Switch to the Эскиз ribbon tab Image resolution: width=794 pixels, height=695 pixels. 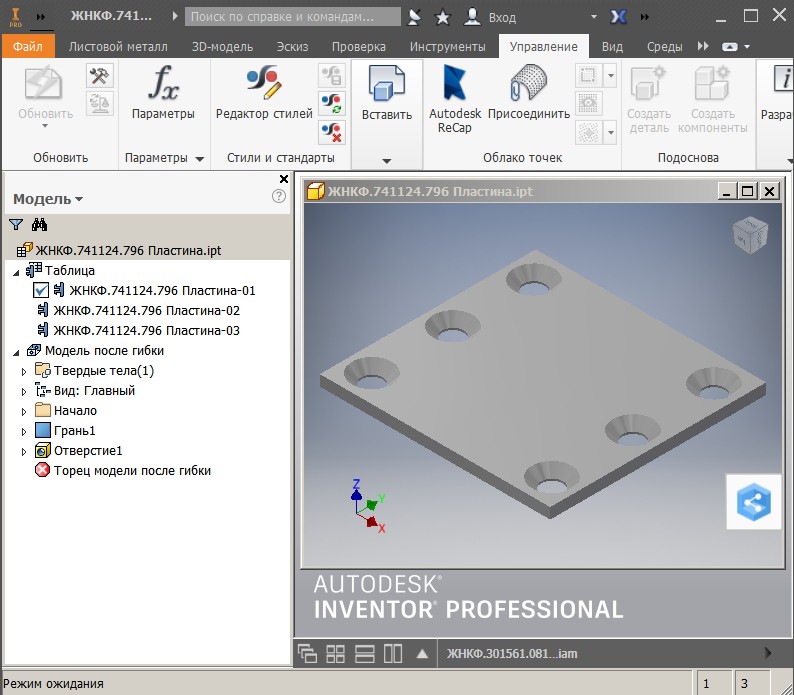[292, 46]
